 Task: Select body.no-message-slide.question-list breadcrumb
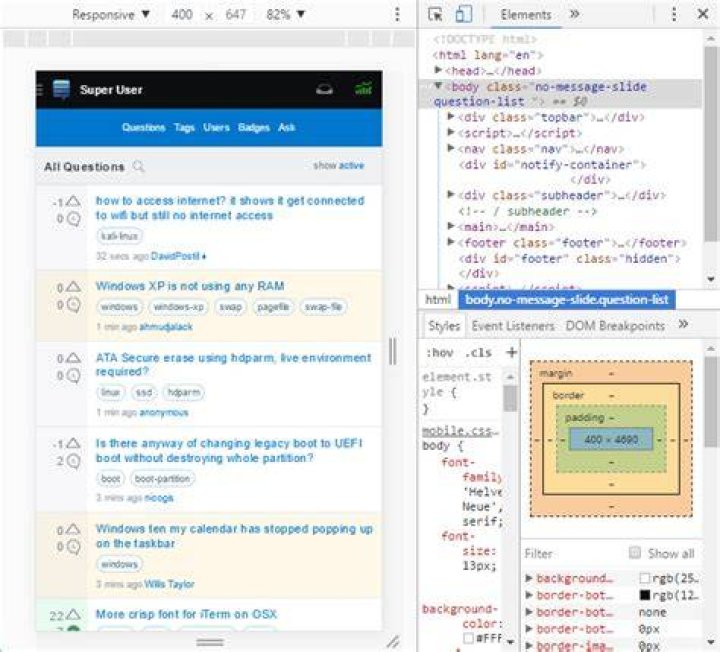click(x=567, y=299)
